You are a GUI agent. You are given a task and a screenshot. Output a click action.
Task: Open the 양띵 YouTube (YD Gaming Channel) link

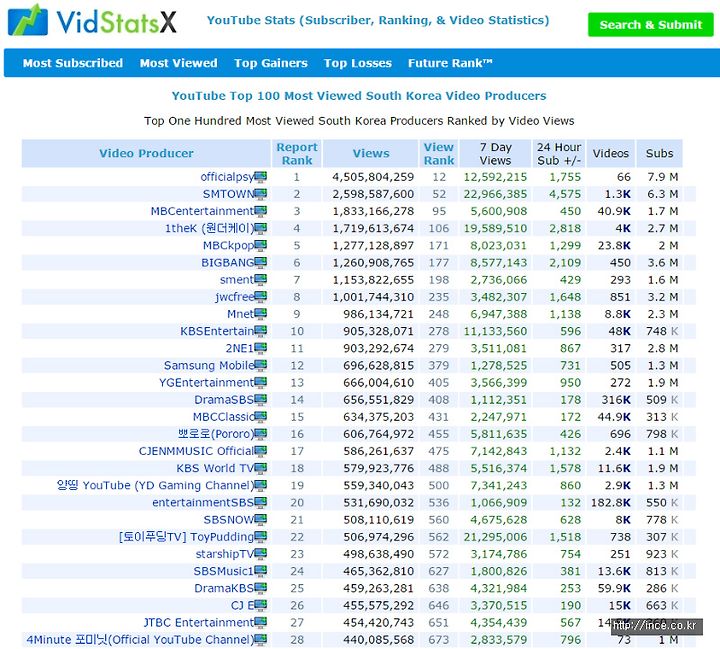point(155,485)
